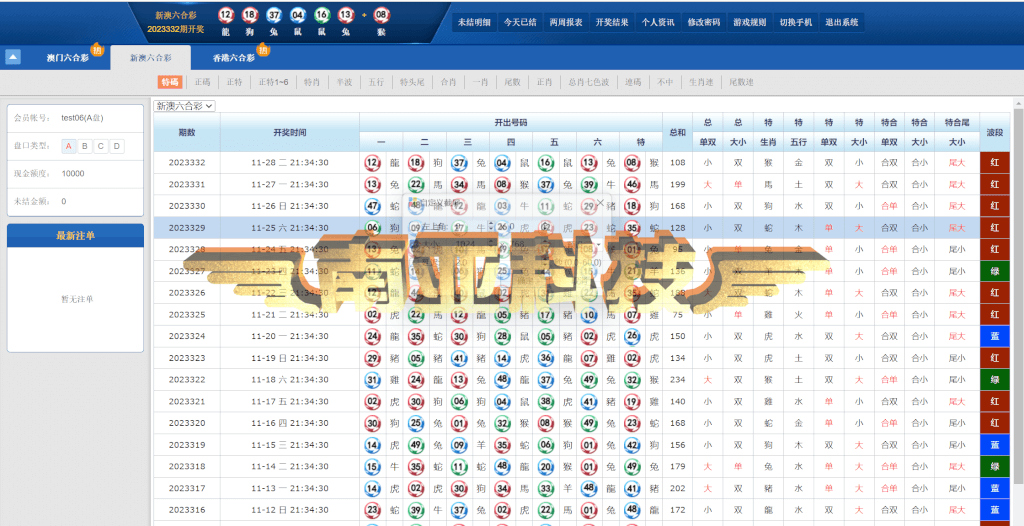The height and width of the screenshot is (526, 1024).
Task: Click ball 20 in row 2023318
Action: 546,466
